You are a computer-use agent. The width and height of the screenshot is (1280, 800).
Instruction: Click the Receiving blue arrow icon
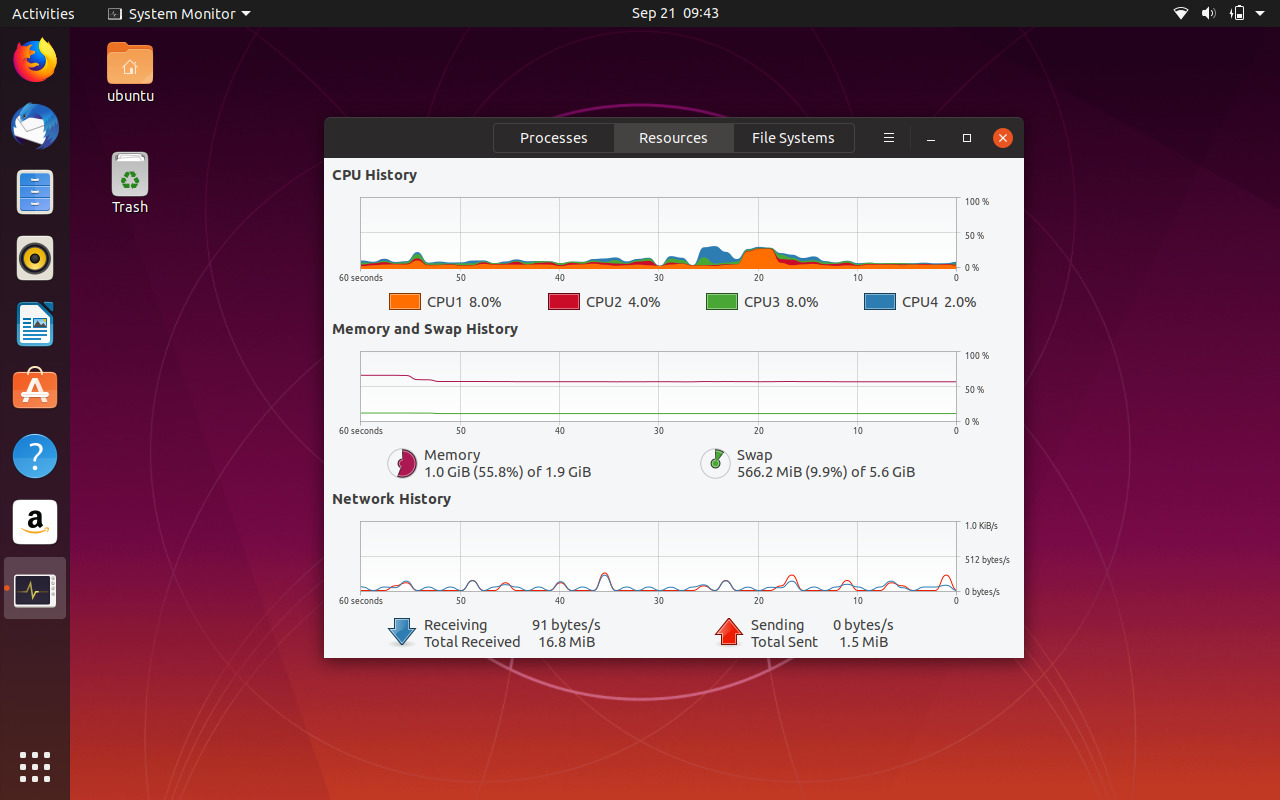pyautogui.click(x=400, y=631)
